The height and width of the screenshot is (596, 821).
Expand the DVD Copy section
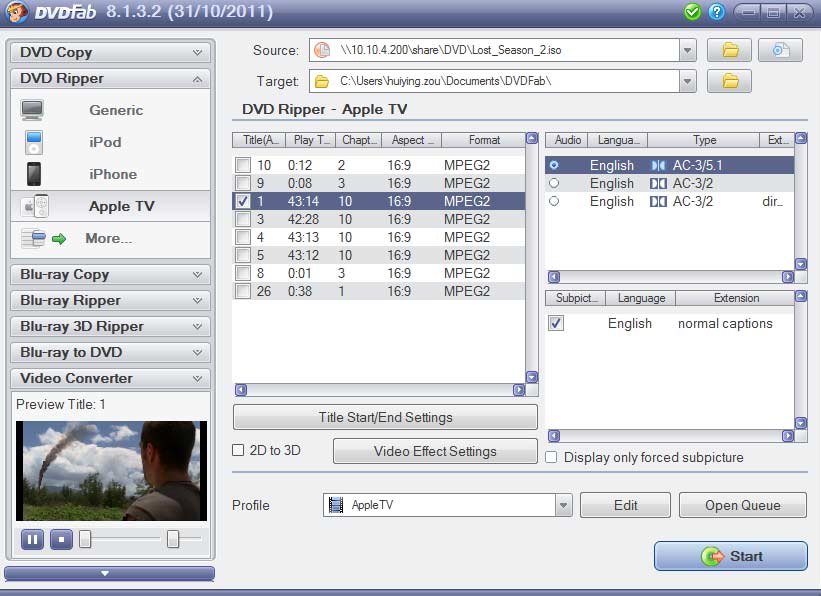(110, 52)
